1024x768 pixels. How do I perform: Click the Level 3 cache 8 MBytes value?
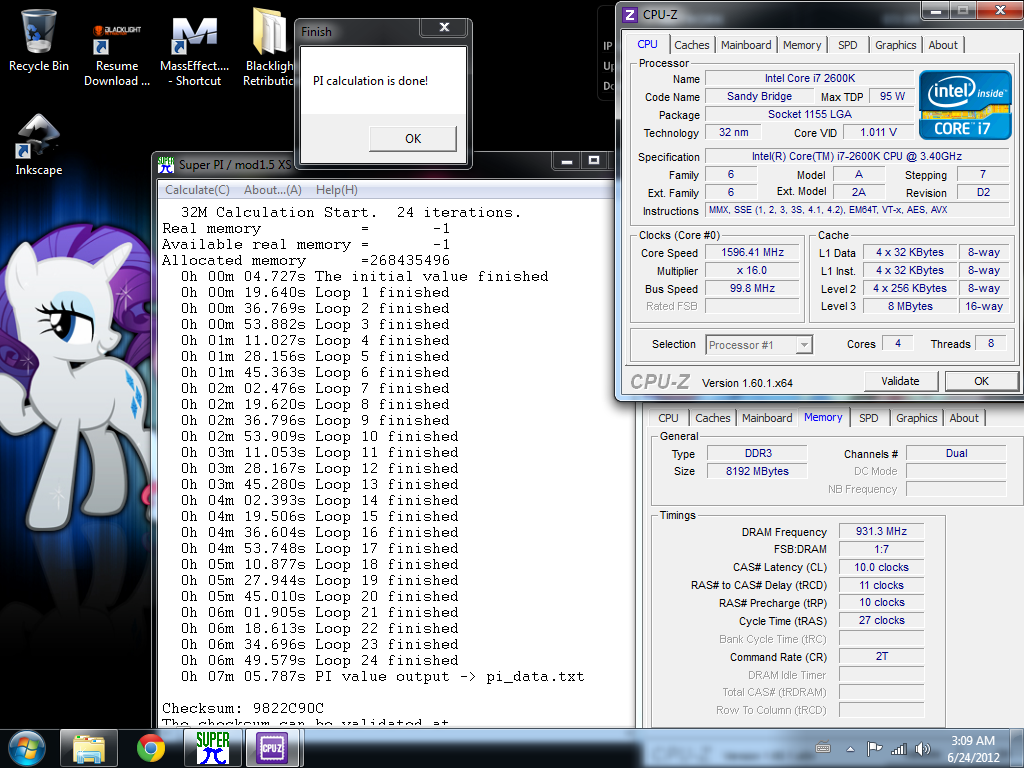click(x=910, y=306)
